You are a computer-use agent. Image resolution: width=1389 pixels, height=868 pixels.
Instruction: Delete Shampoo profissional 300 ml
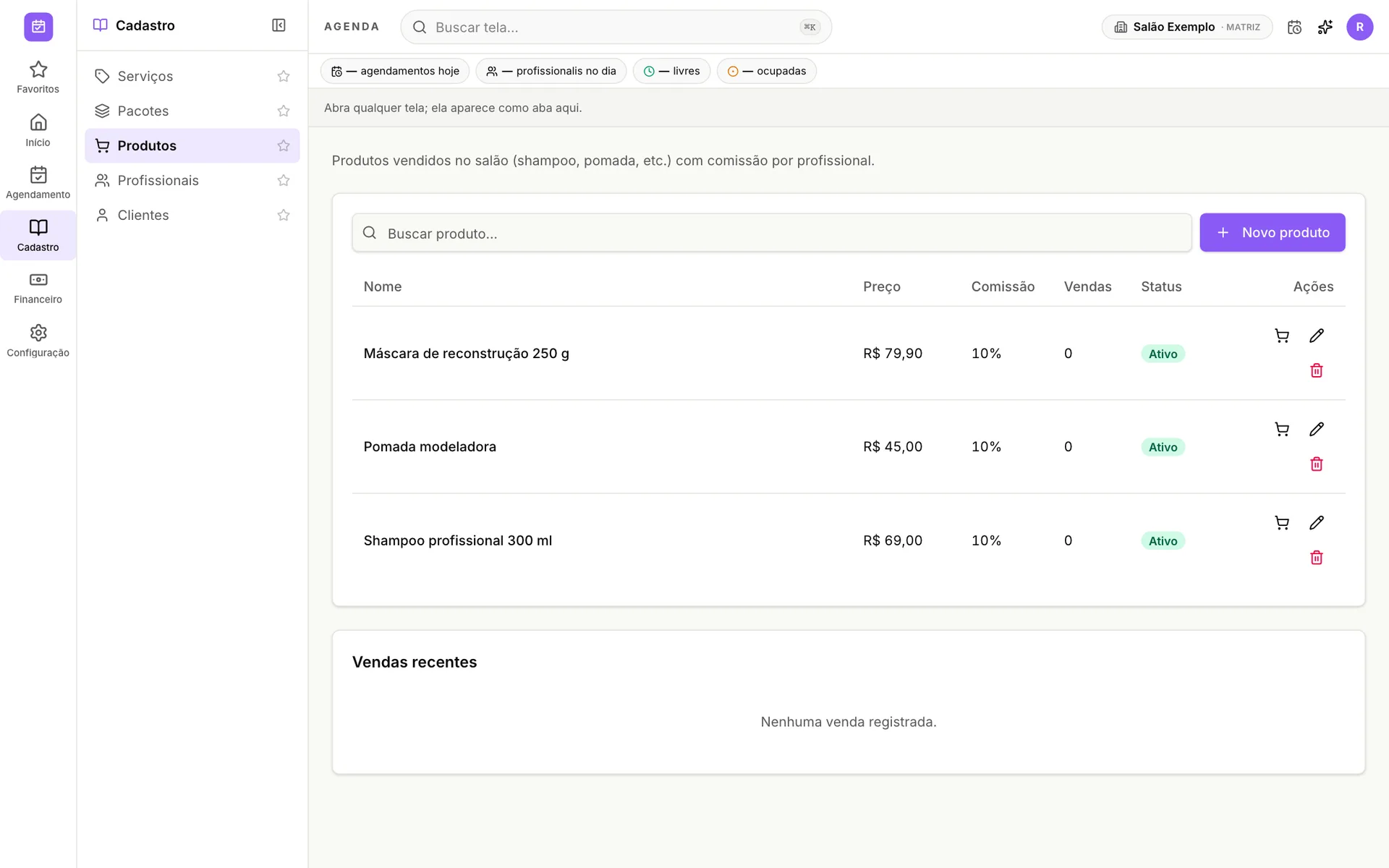click(1317, 557)
